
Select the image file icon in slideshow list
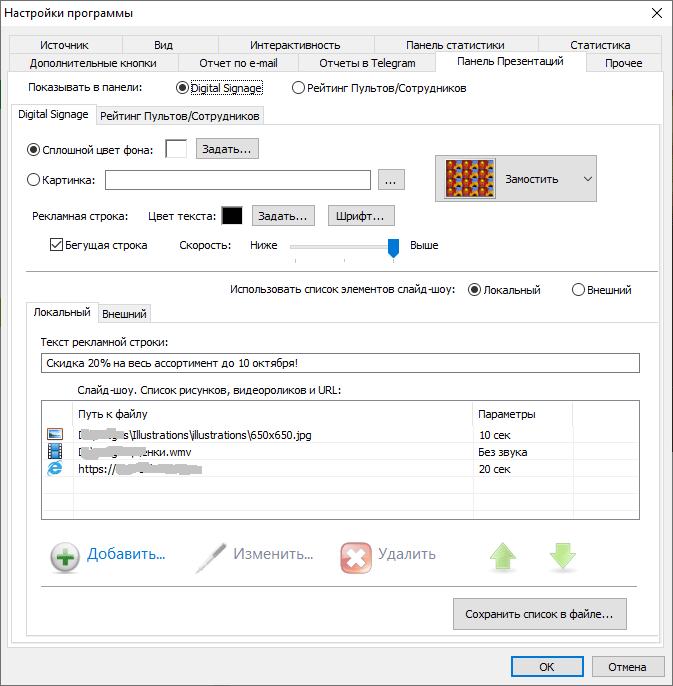[55, 435]
